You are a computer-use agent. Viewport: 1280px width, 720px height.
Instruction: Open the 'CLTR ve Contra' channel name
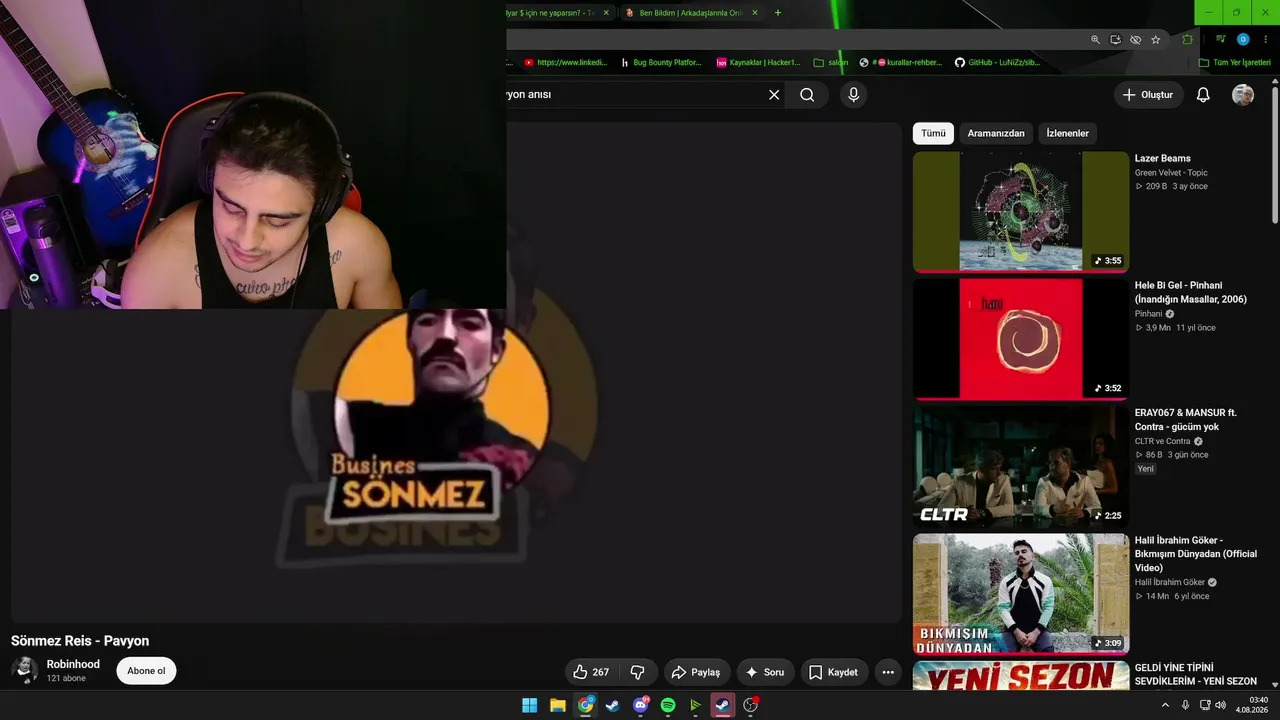[1162, 441]
